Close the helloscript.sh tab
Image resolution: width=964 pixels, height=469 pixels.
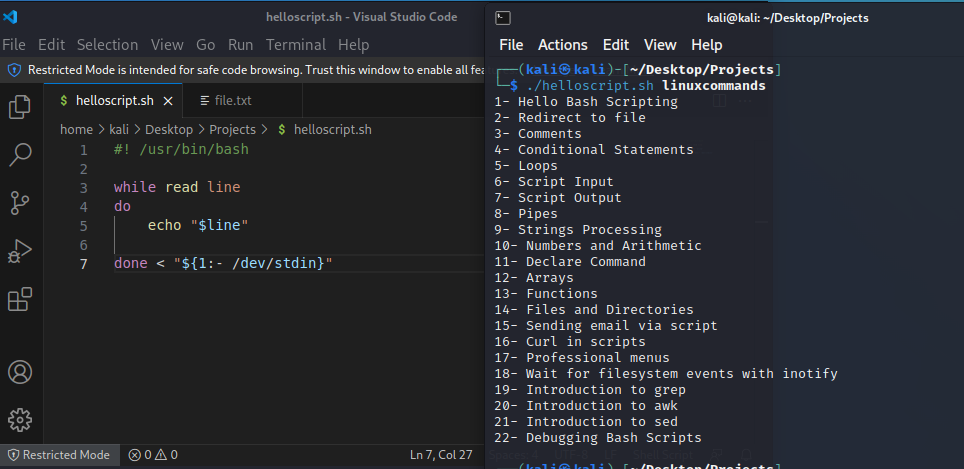click(168, 101)
